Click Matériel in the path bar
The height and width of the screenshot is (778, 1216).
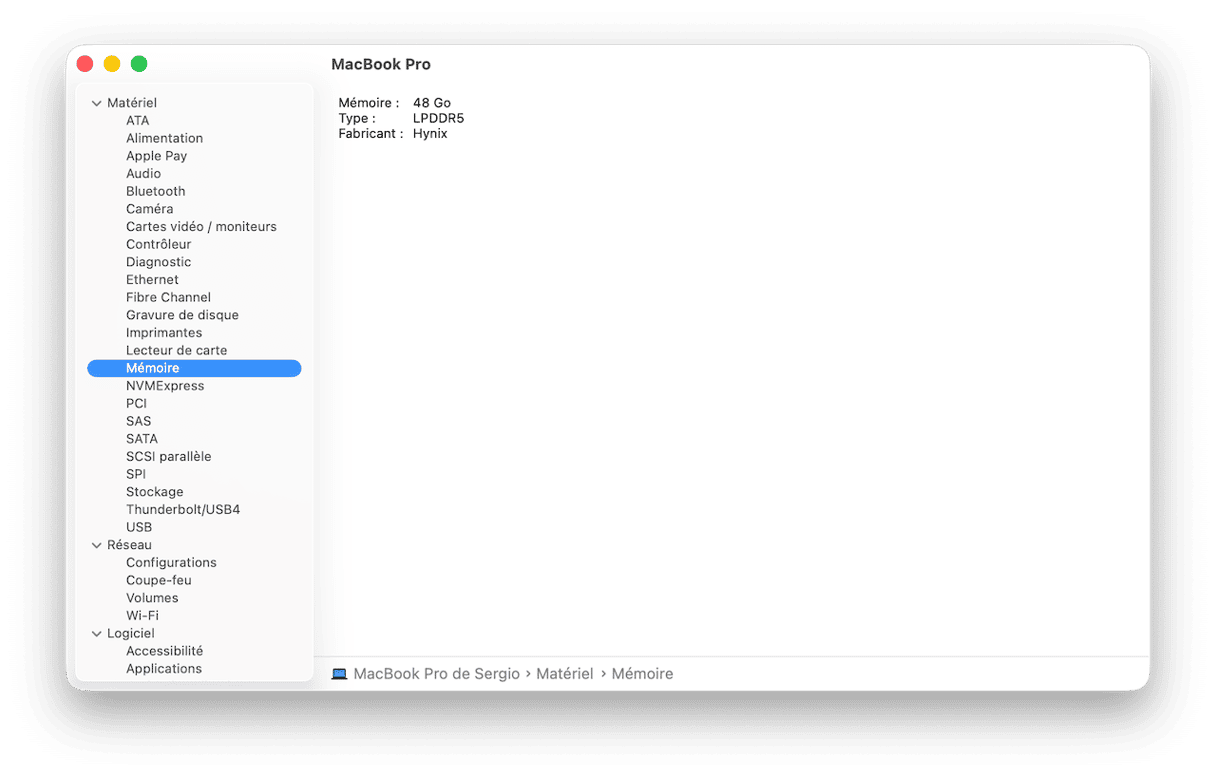click(x=565, y=674)
